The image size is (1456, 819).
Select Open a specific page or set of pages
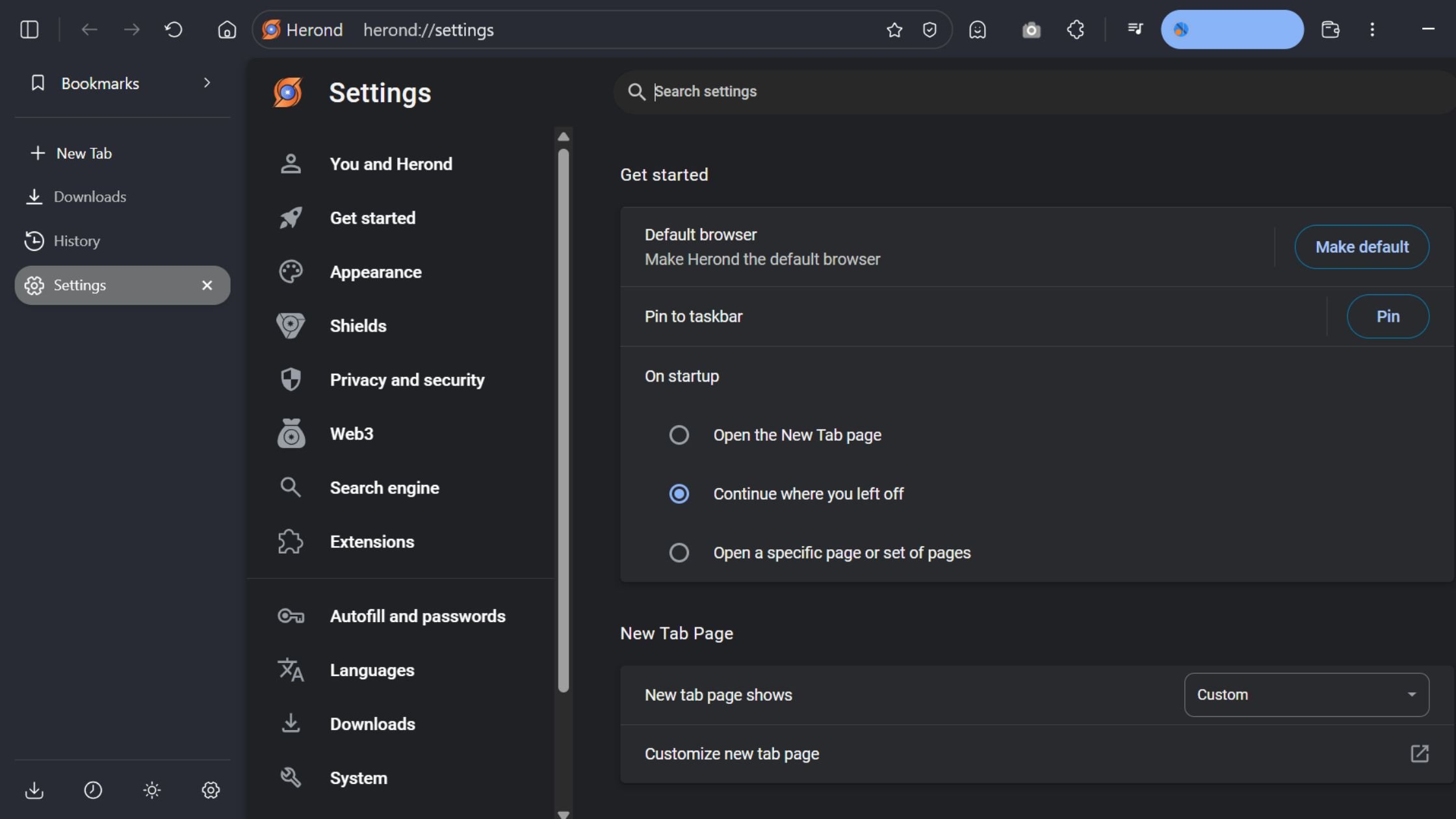click(679, 552)
